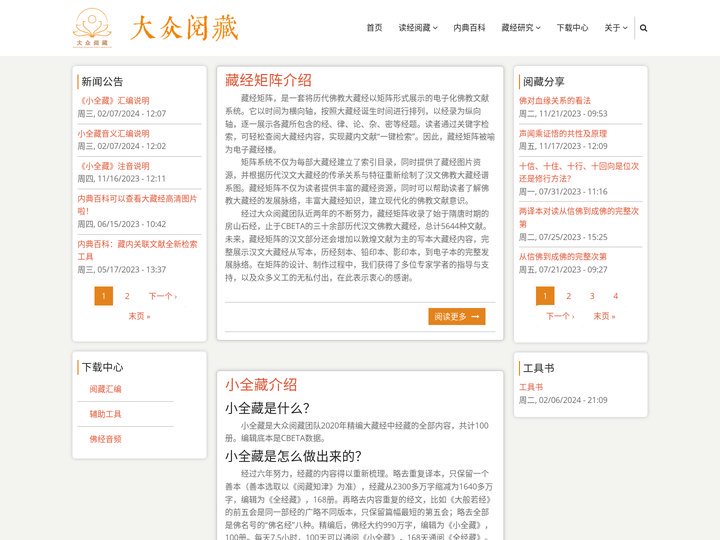Open post 从信佛到成佛的完整次第 dated 07/21/2023
Viewport: 720px width, 540px height.
(x=563, y=257)
